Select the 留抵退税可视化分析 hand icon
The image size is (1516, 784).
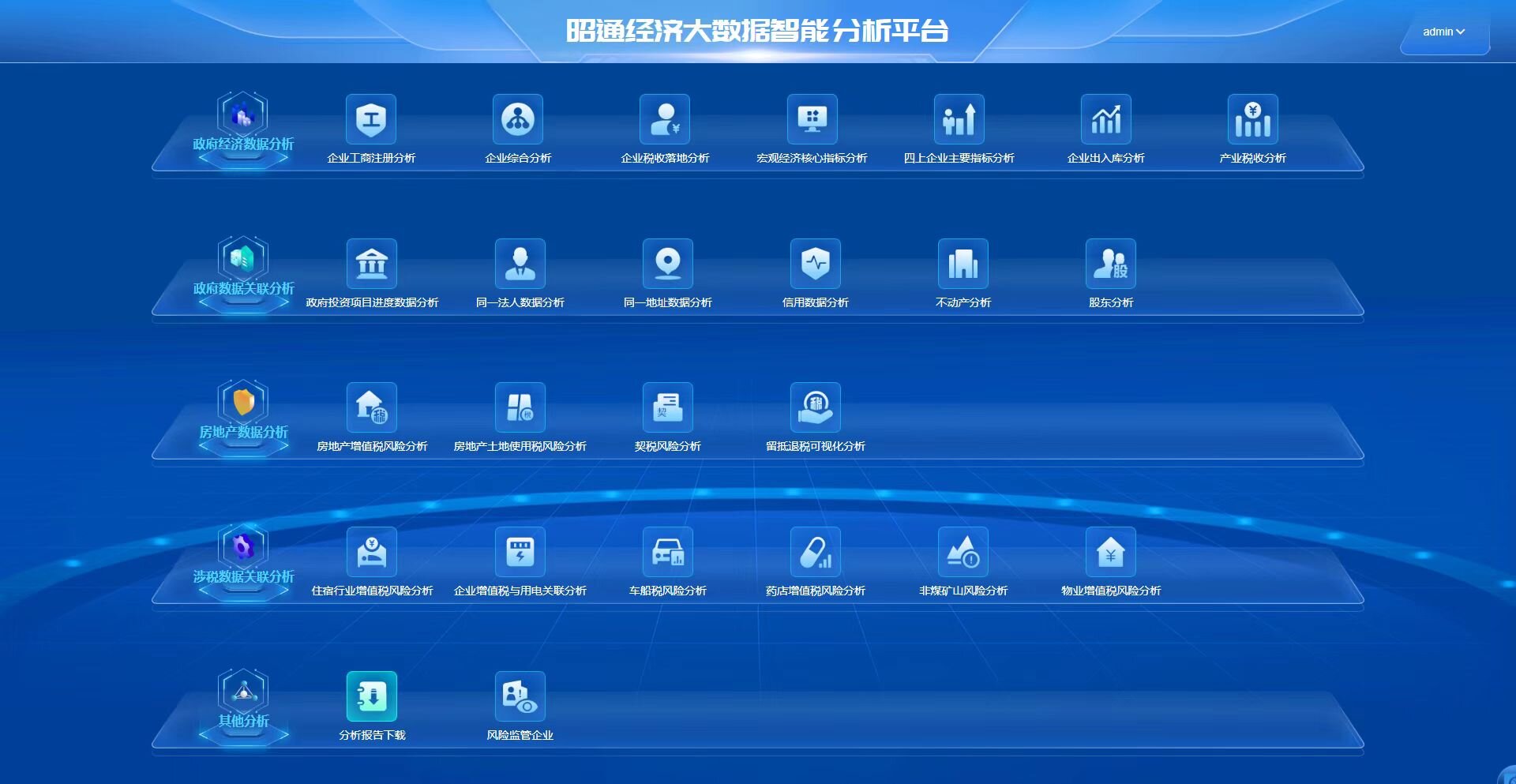[x=816, y=407]
